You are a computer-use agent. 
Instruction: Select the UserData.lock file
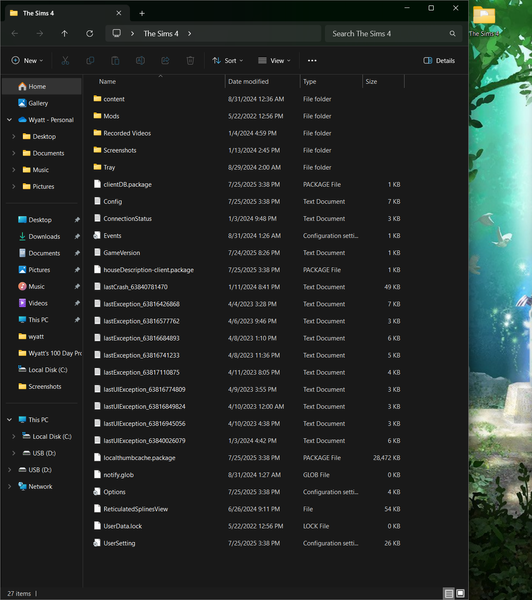[x=122, y=526]
